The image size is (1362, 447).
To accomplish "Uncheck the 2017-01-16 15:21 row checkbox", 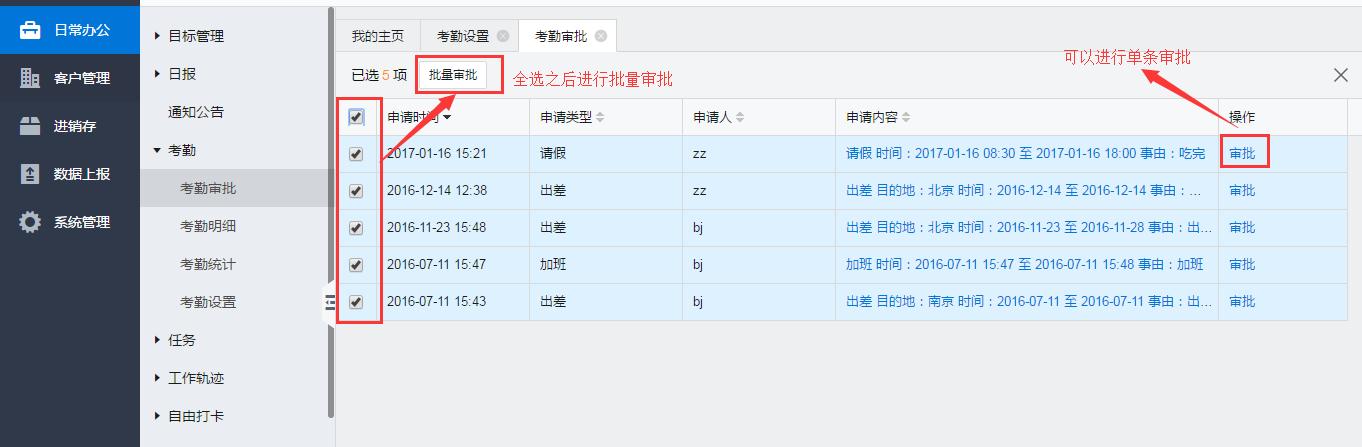I will point(356,154).
